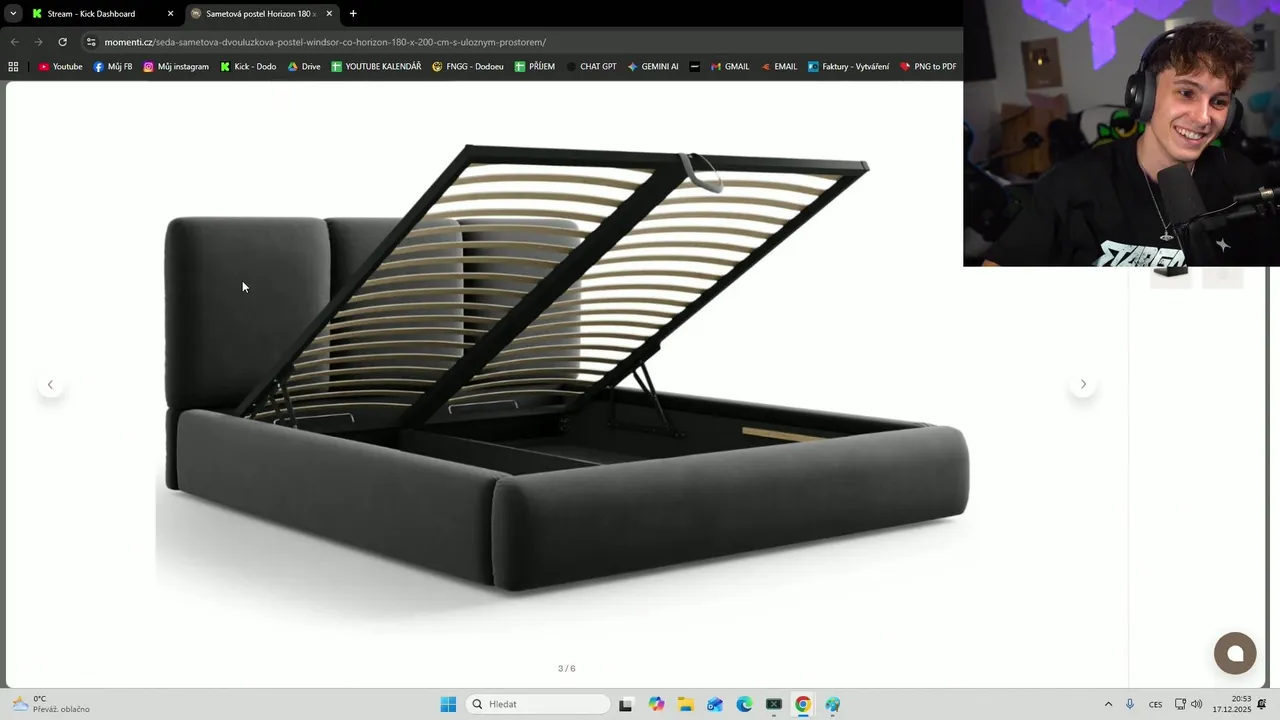Open the Můj instagram bookmark
Viewport: 1280px width, 720px height.
coord(176,67)
